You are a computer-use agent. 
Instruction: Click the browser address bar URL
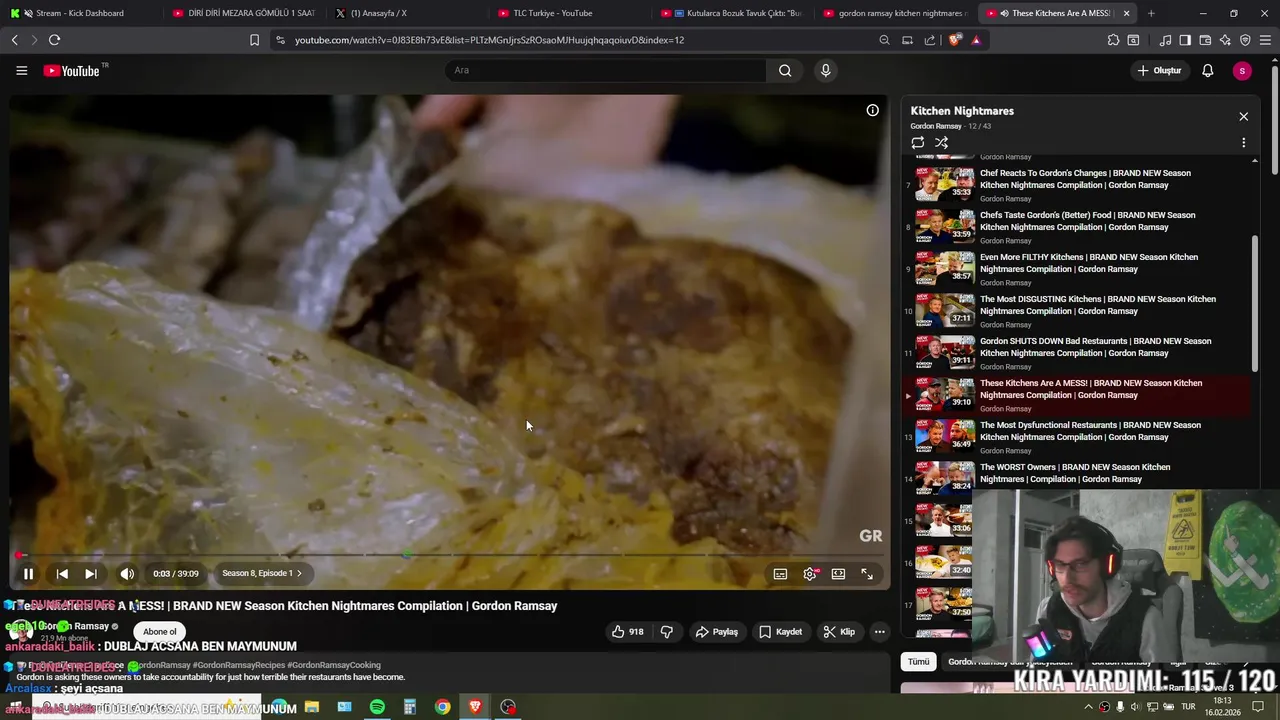tap(489, 40)
